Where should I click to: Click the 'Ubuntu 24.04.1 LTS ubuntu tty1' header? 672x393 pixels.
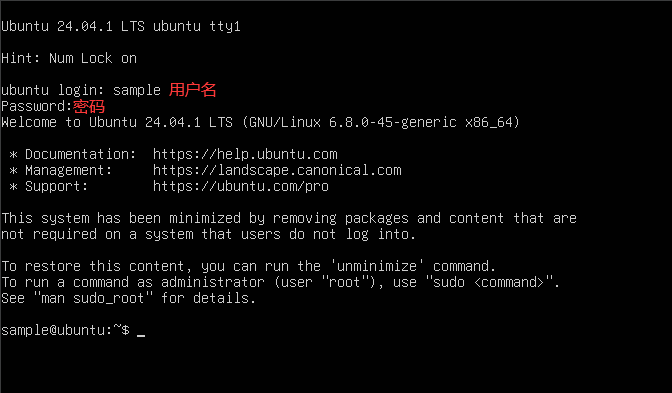(121, 27)
